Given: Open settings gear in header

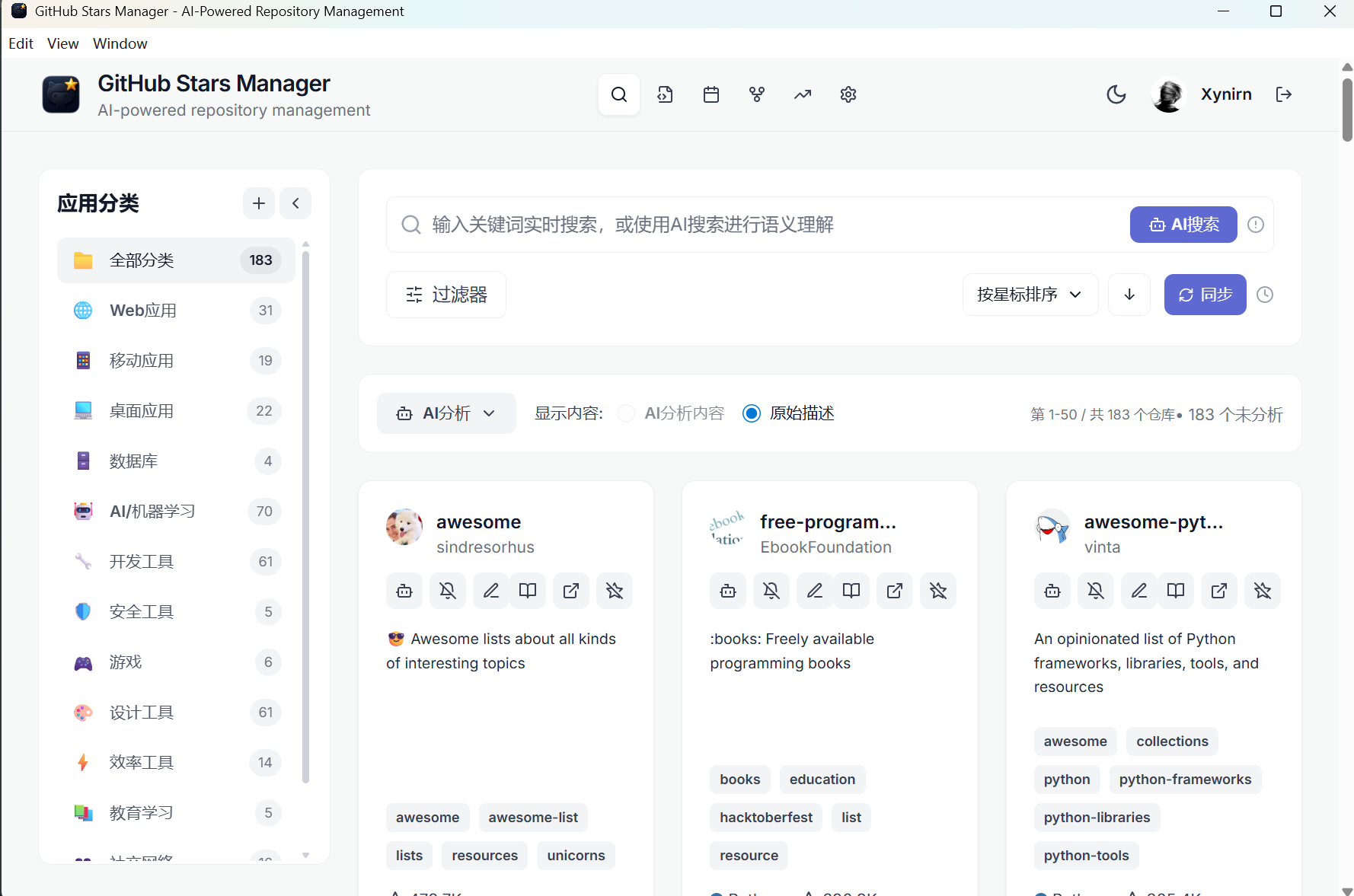Looking at the screenshot, I should pyautogui.click(x=848, y=94).
